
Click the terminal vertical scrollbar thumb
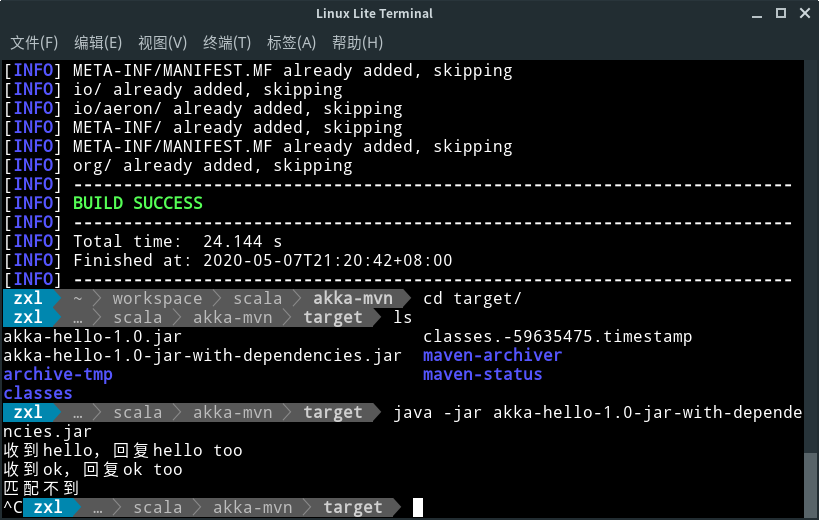point(810,484)
